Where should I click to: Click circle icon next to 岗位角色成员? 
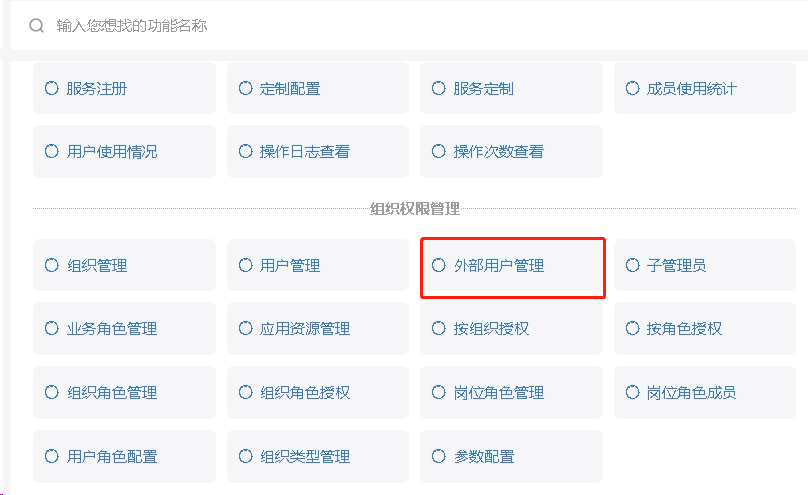632,392
